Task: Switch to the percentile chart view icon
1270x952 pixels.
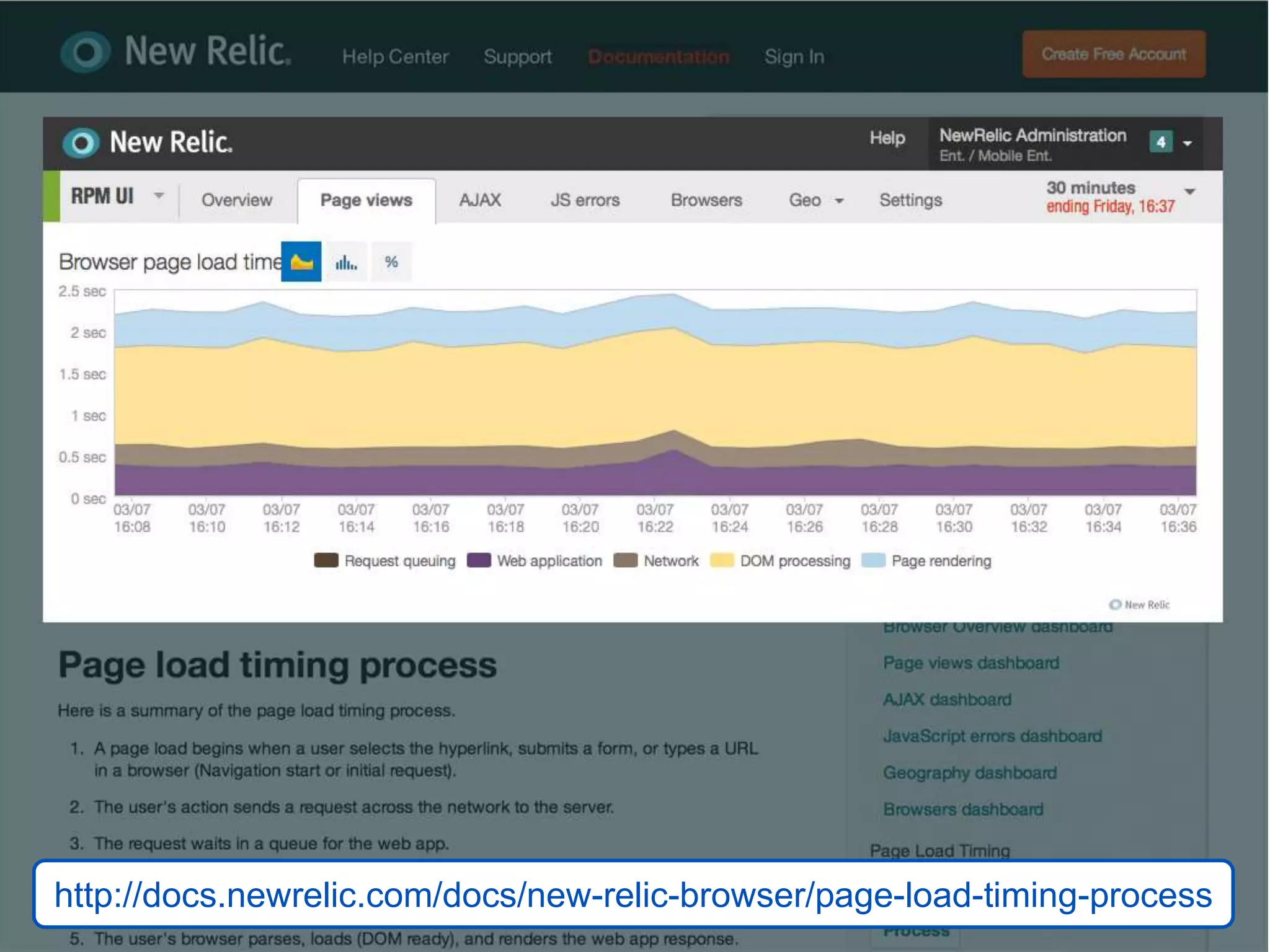Action: point(391,262)
